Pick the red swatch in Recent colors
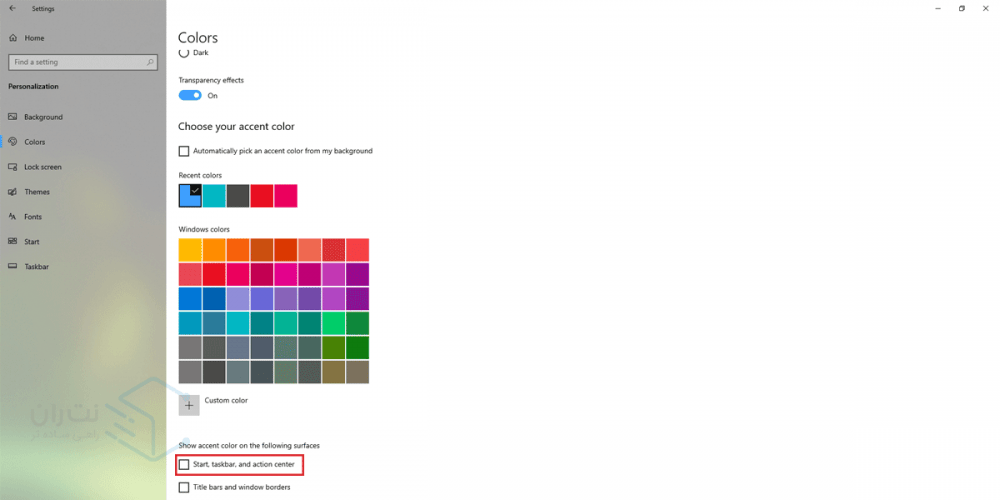The height and width of the screenshot is (500, 1000). [x=262, y=196]
